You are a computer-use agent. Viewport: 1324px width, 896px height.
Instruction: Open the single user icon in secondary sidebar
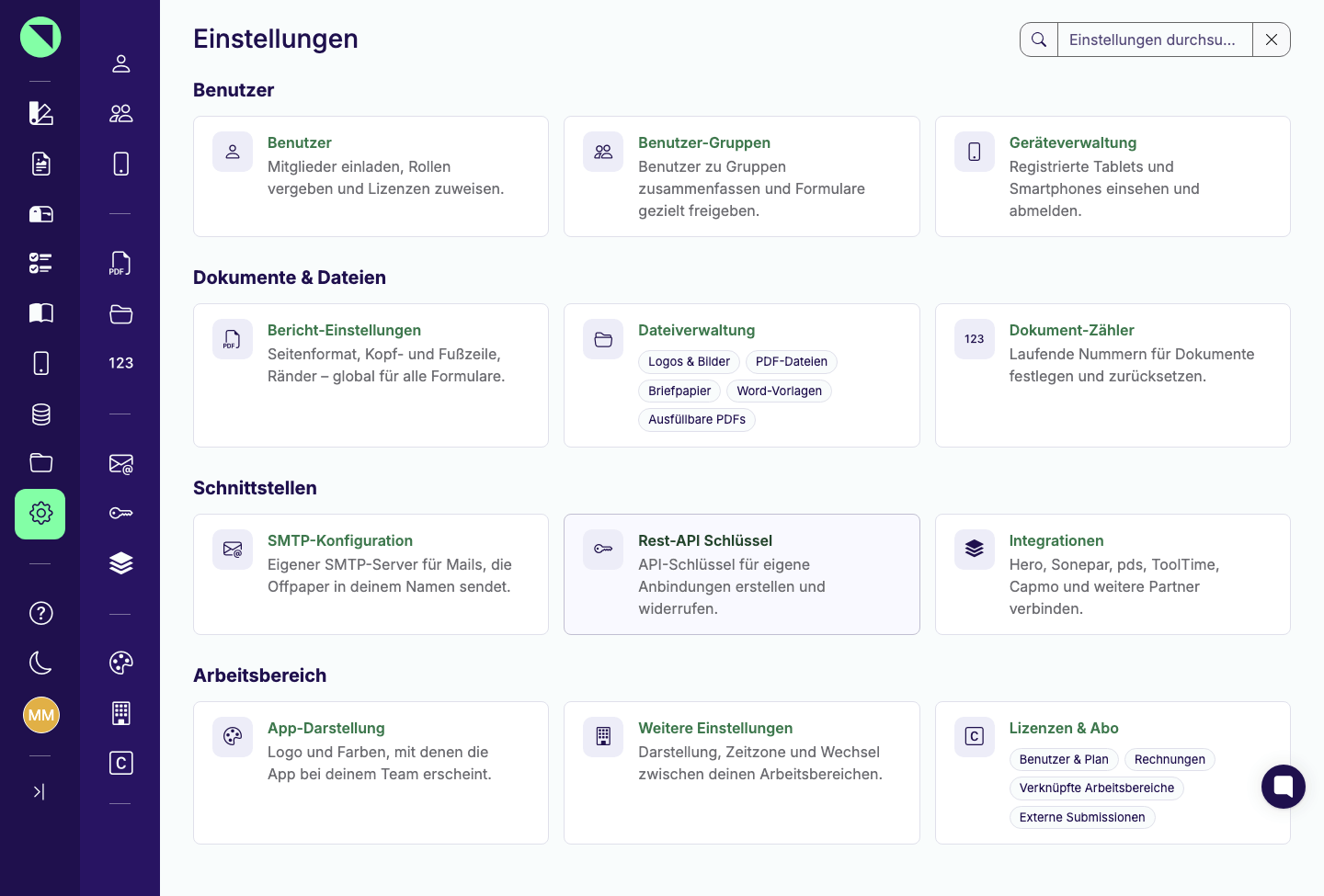(x=120, y=63)
